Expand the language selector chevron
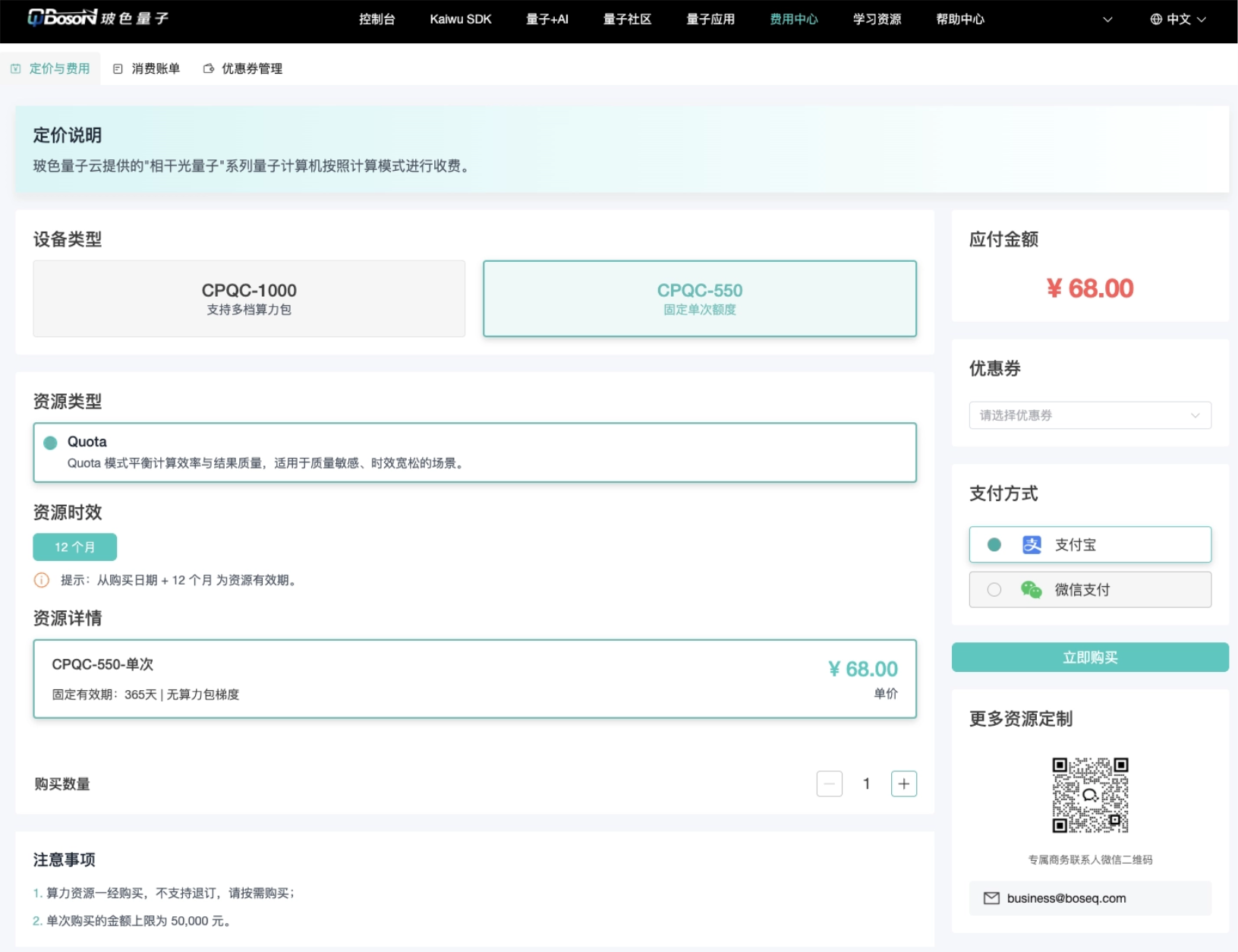Image resolution: width=1238 pixels, height=952 pixels. (x=1201, y=20)
